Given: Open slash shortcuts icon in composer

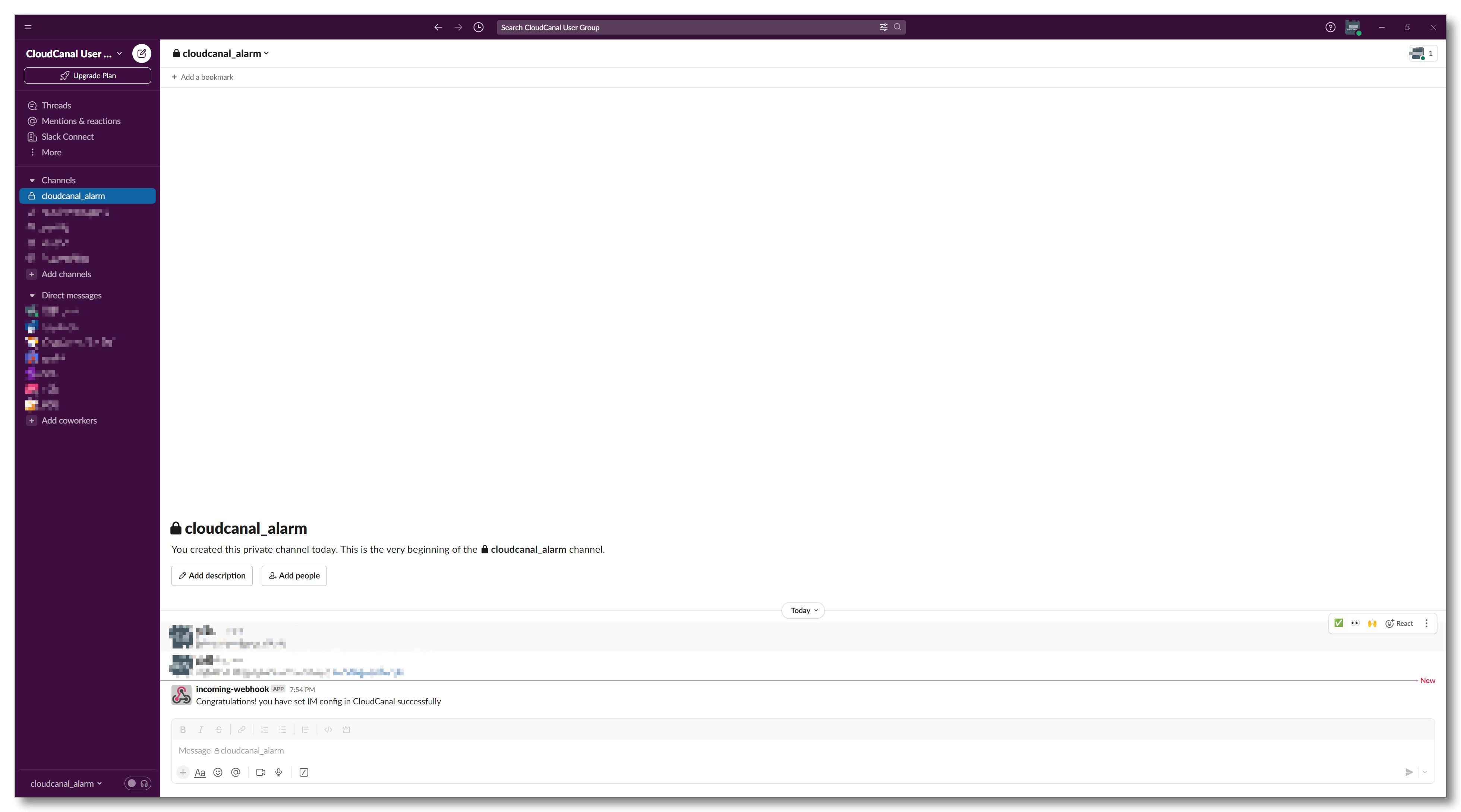Looking at the screenshot, I should click(x=304, y=773).
